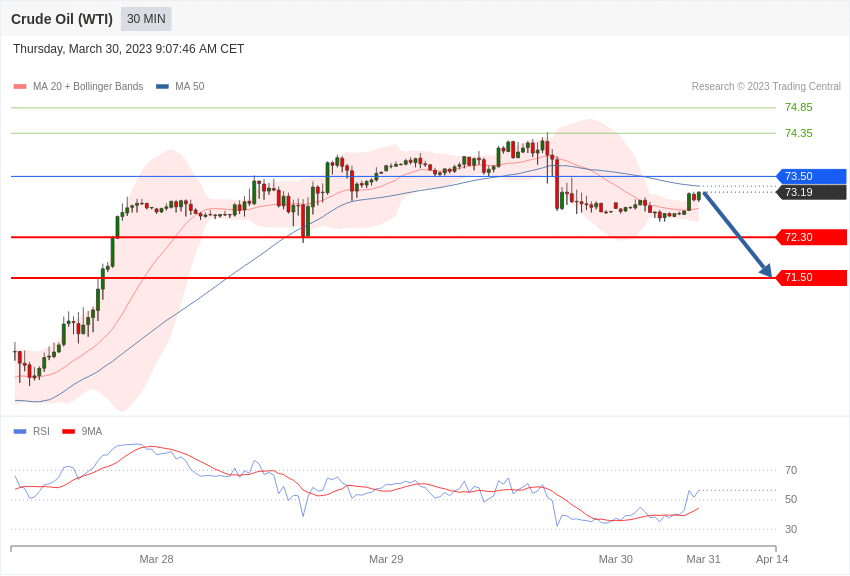Click the RSI blue legend swatch
The height and width of the screenshot is (576, 850).
click(20, 432)
